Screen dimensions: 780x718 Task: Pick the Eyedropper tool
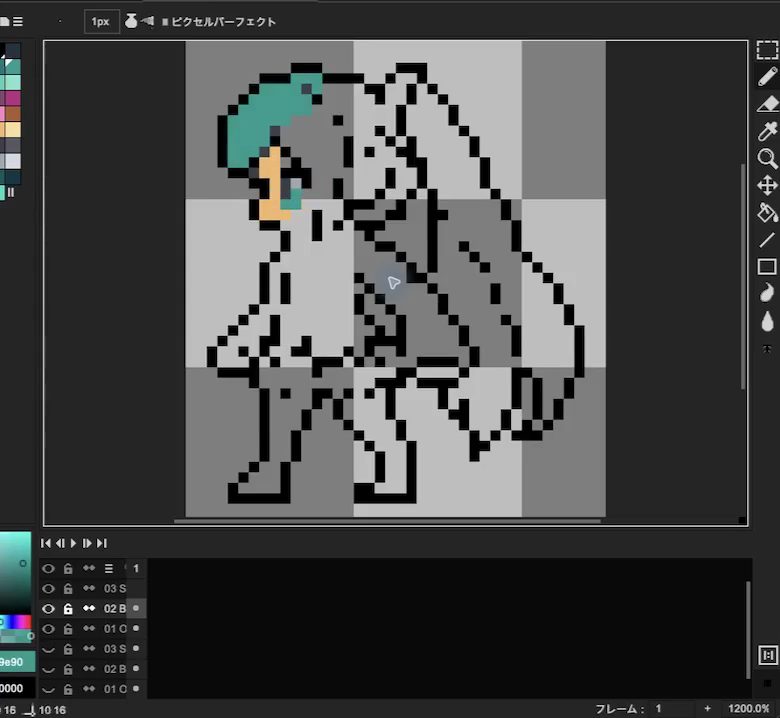coord(767,131)
